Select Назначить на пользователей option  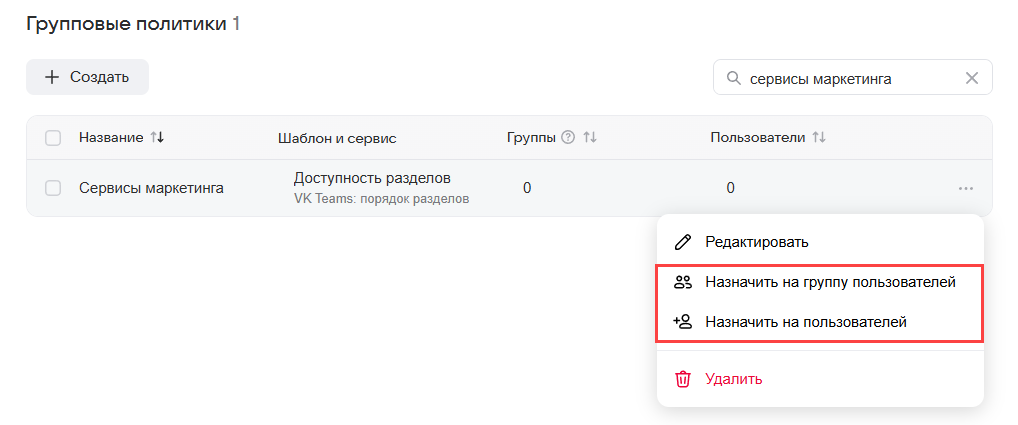(805, 322)
